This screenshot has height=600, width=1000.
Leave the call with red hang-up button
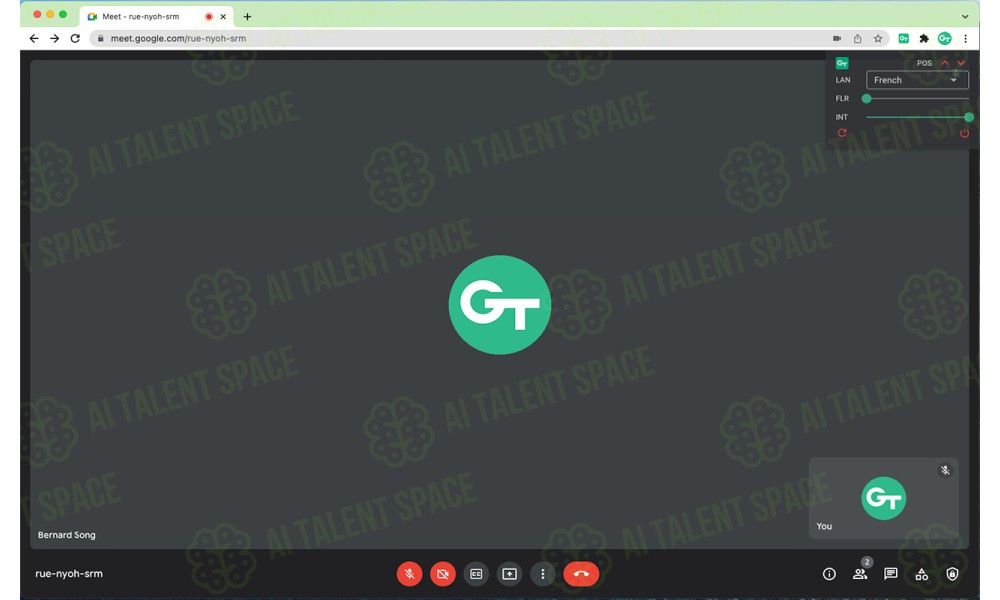click(581, 574)
